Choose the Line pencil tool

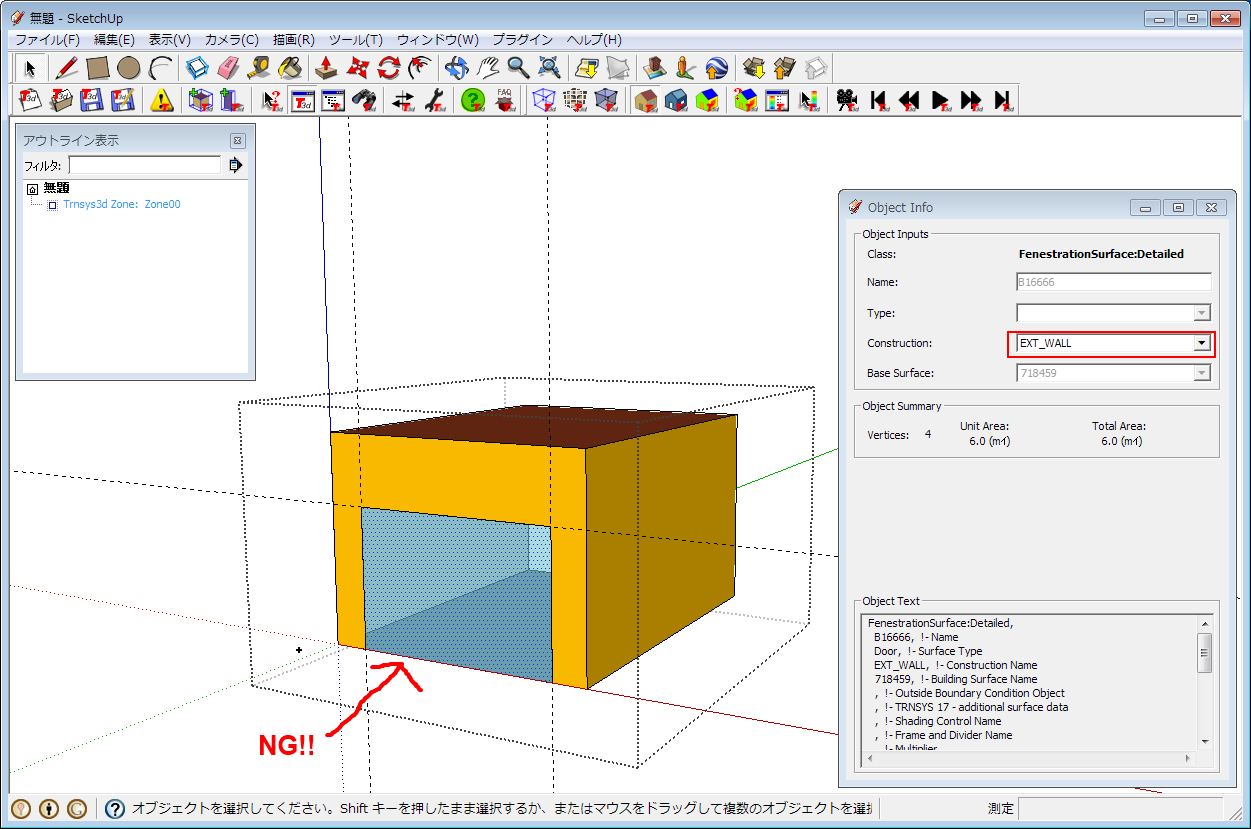(67, 68)
